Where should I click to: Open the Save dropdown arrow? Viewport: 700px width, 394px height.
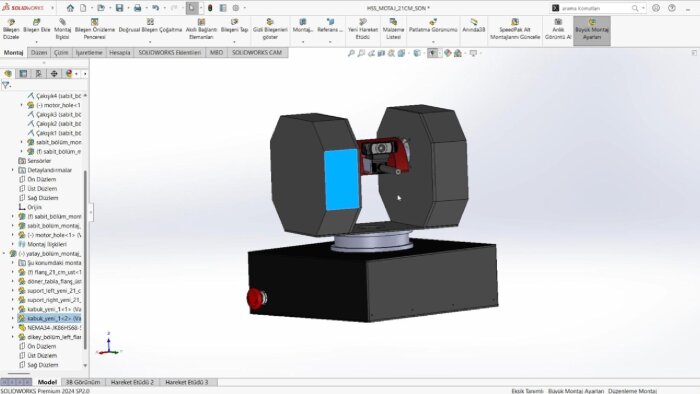pyautogui.click(x=128, y=8)
